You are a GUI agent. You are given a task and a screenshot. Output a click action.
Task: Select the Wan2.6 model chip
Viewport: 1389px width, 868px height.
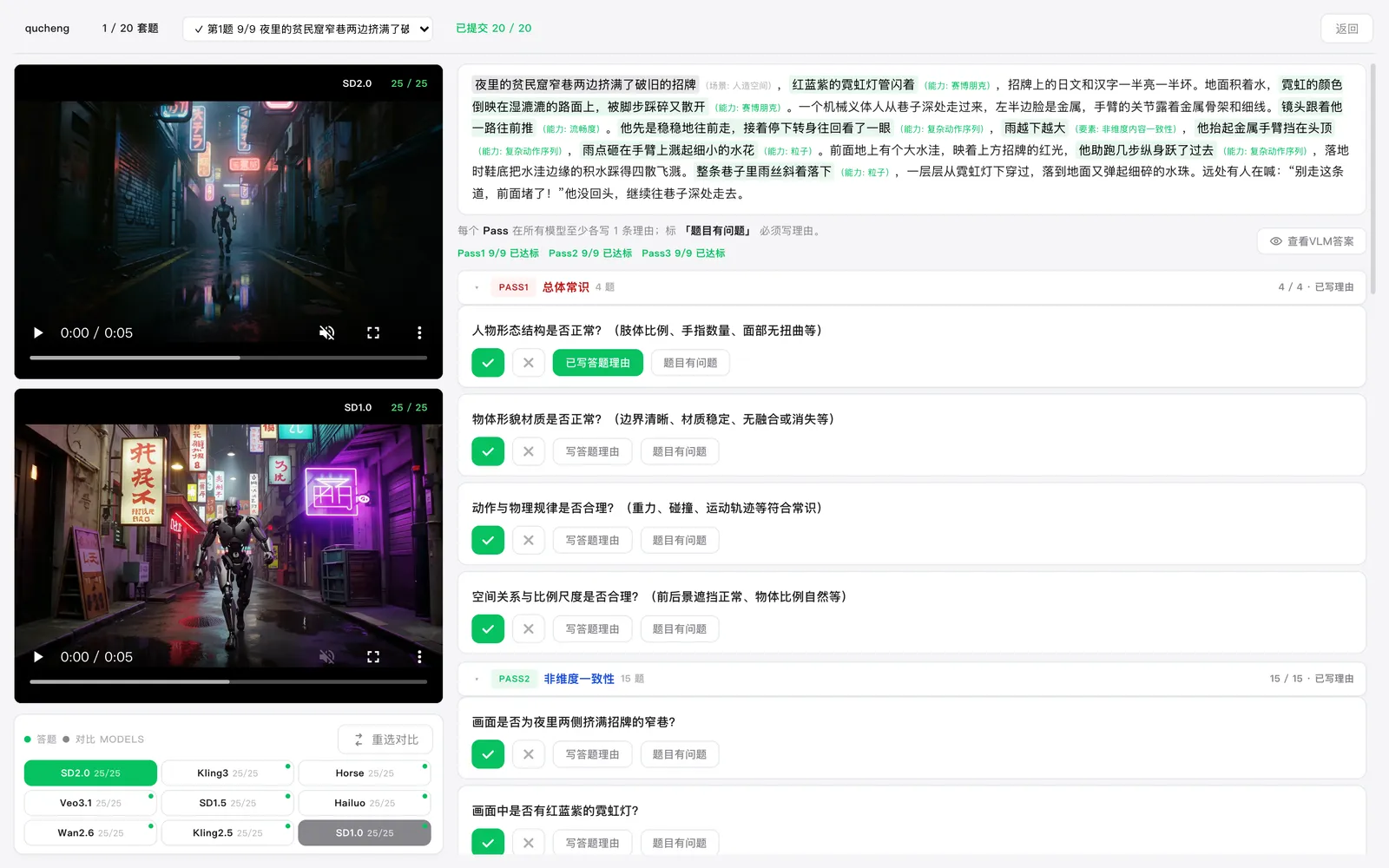(90, 832)
